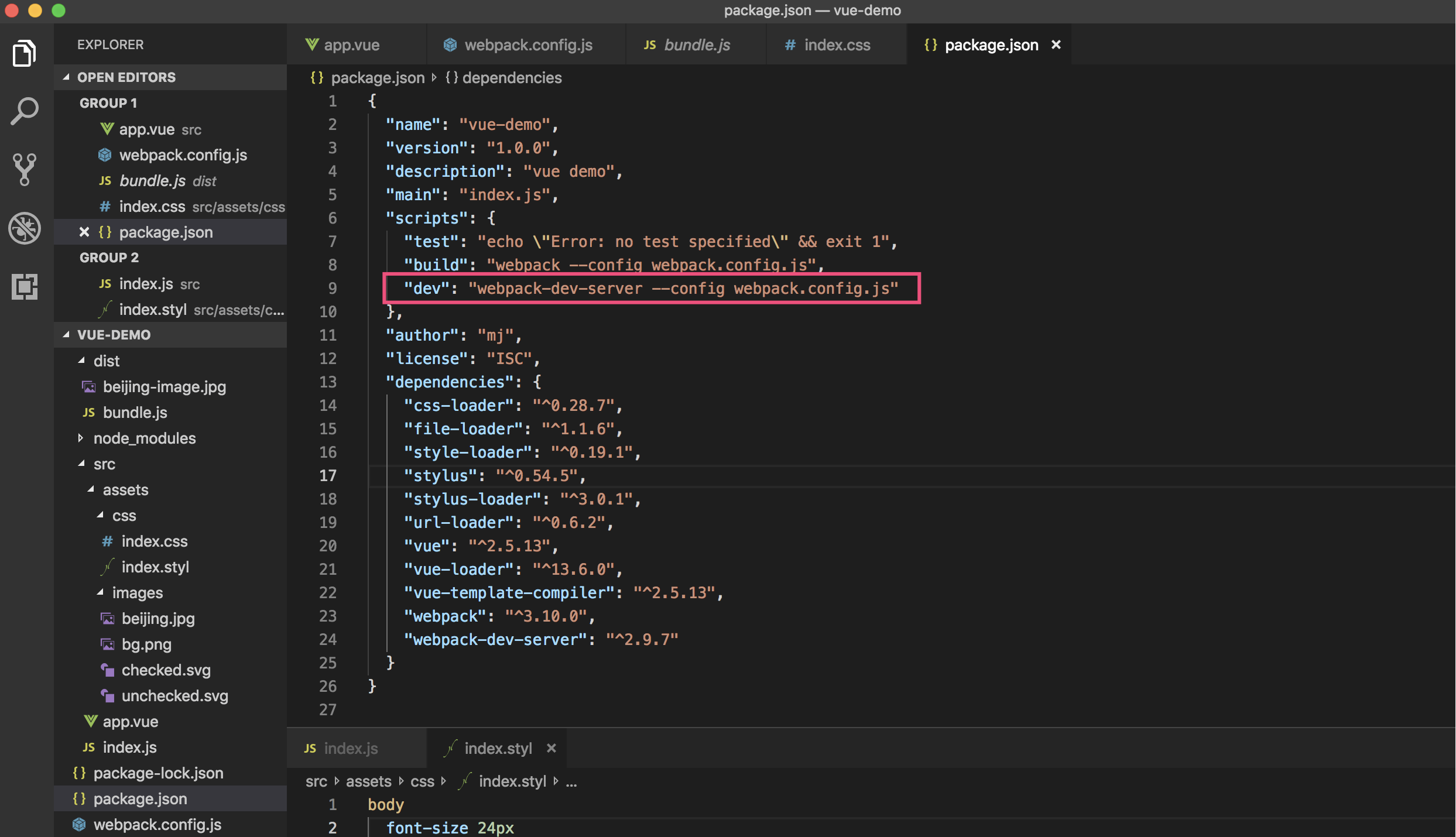This screenshot has width=1456, height=837.
Task: Open unchecked.svg in images folder
Action: [170, 695]
